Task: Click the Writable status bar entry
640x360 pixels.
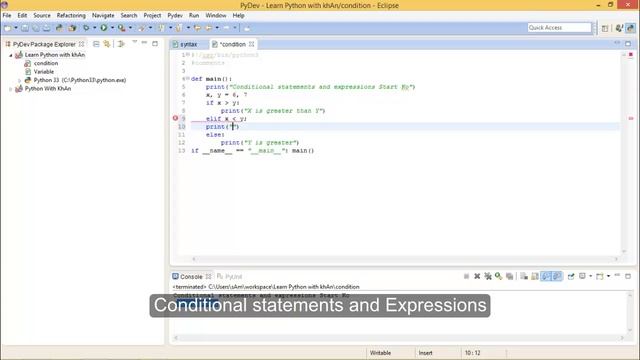Action: [x=380, y=353]
